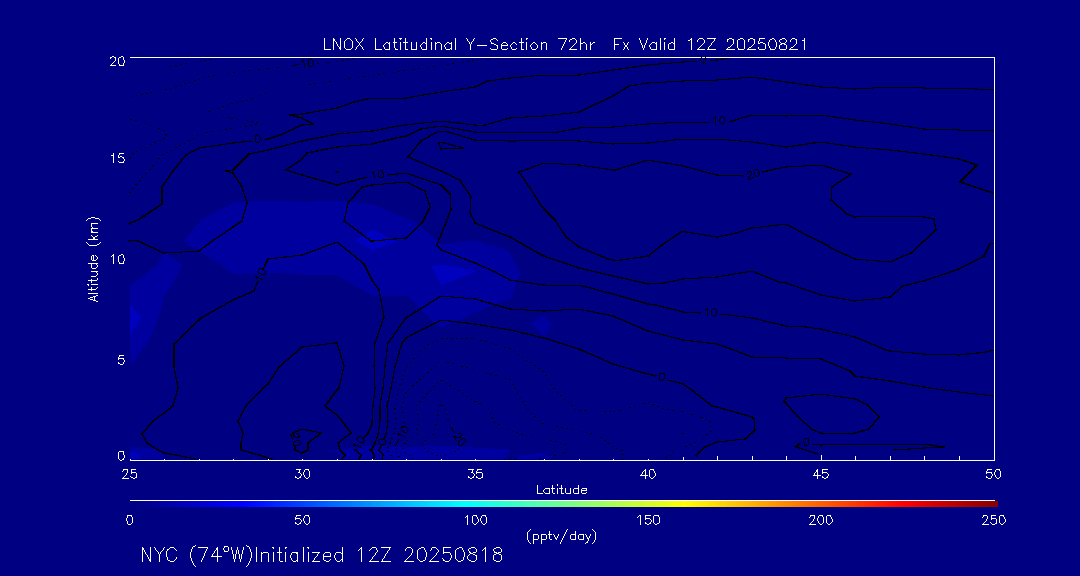Select the 15 km altitude tick label
Image resolution: width=1080 pixels, height=576 pixels.
click(x=116, y=159)
